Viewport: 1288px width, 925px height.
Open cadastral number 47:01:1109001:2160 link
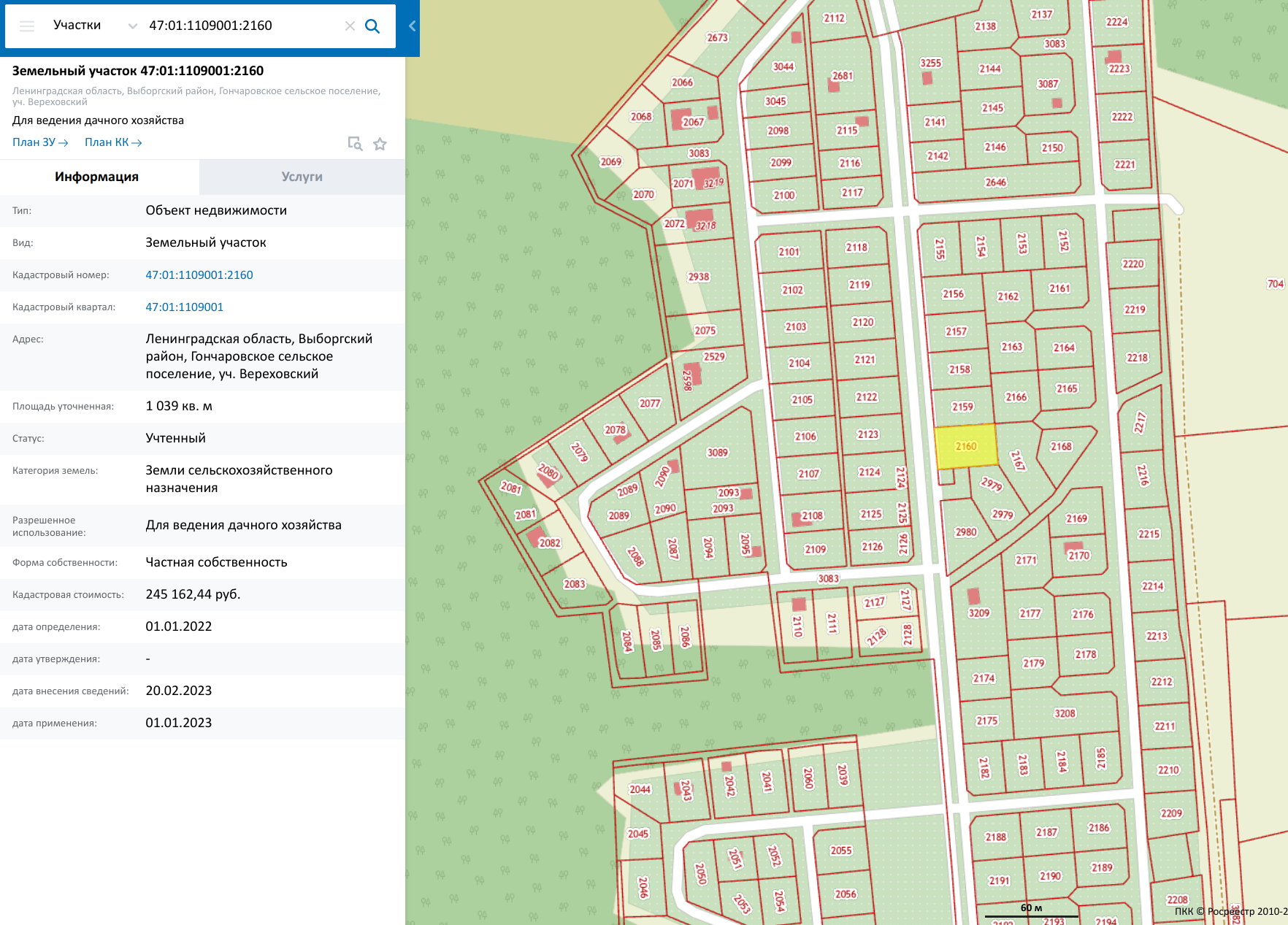[199, 275]
